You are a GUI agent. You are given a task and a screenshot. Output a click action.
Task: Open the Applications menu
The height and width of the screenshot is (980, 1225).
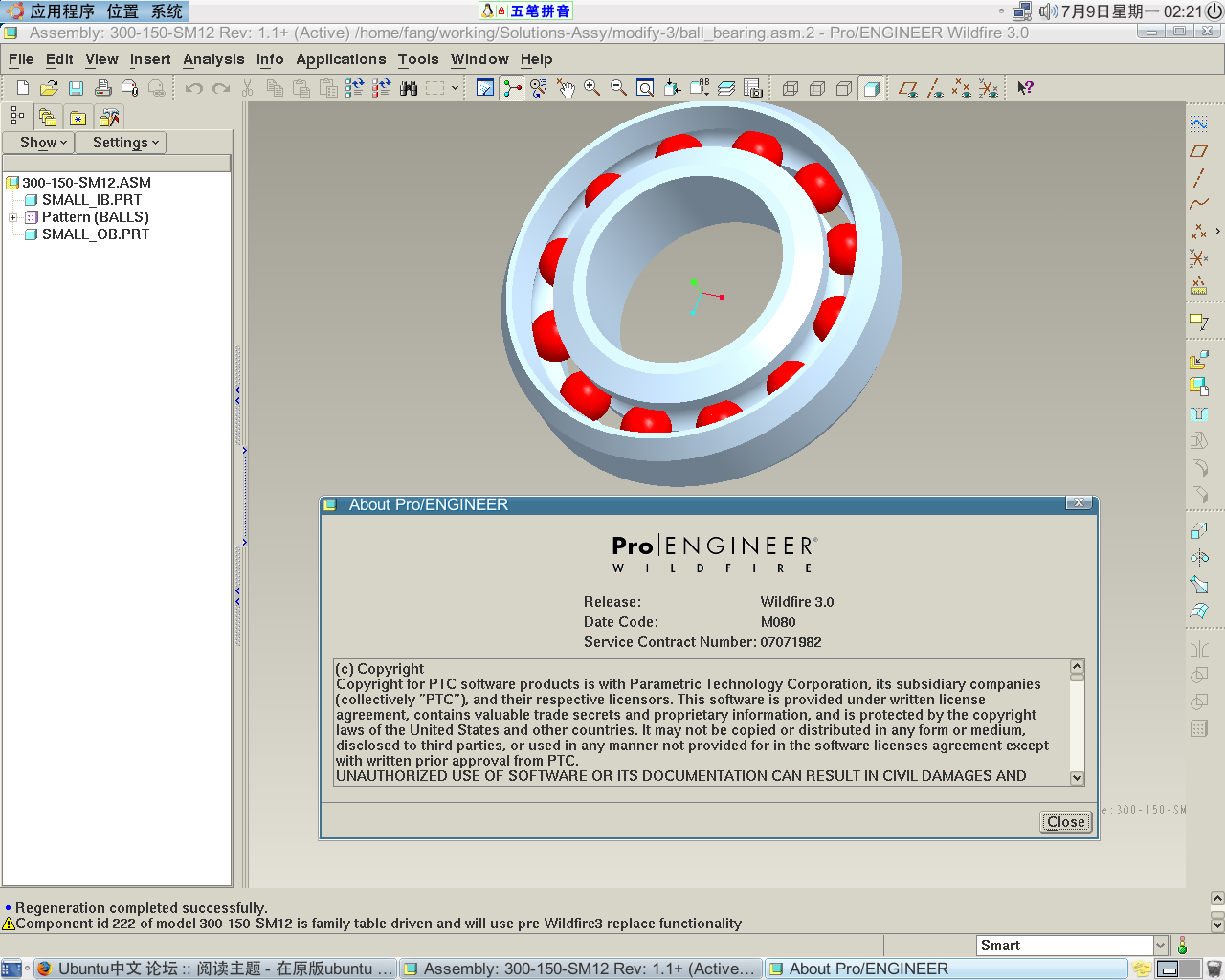click(341, 59)
